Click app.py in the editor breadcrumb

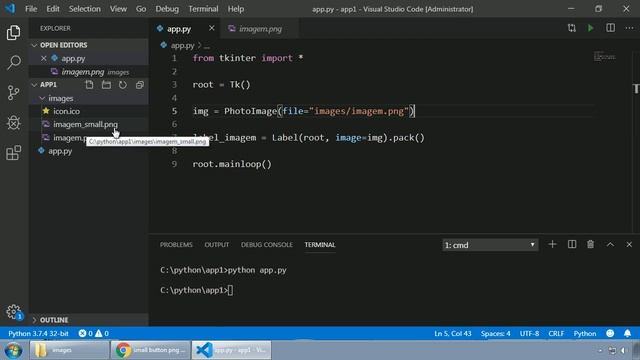tap(182, 45)
